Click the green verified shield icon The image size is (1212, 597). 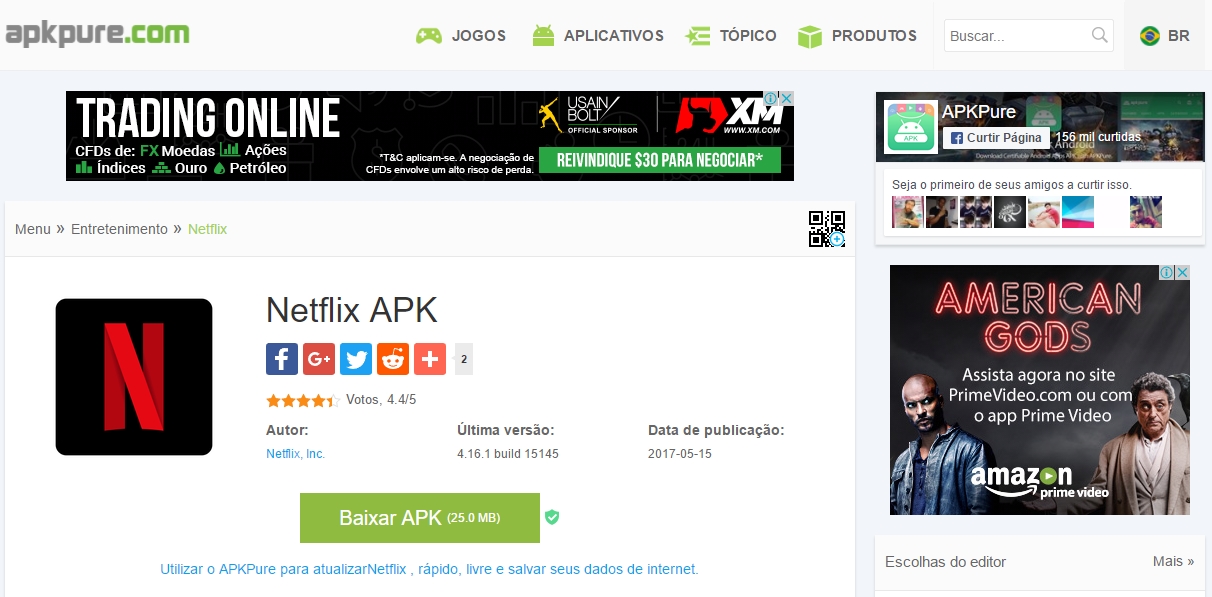[x=552, y=518]
